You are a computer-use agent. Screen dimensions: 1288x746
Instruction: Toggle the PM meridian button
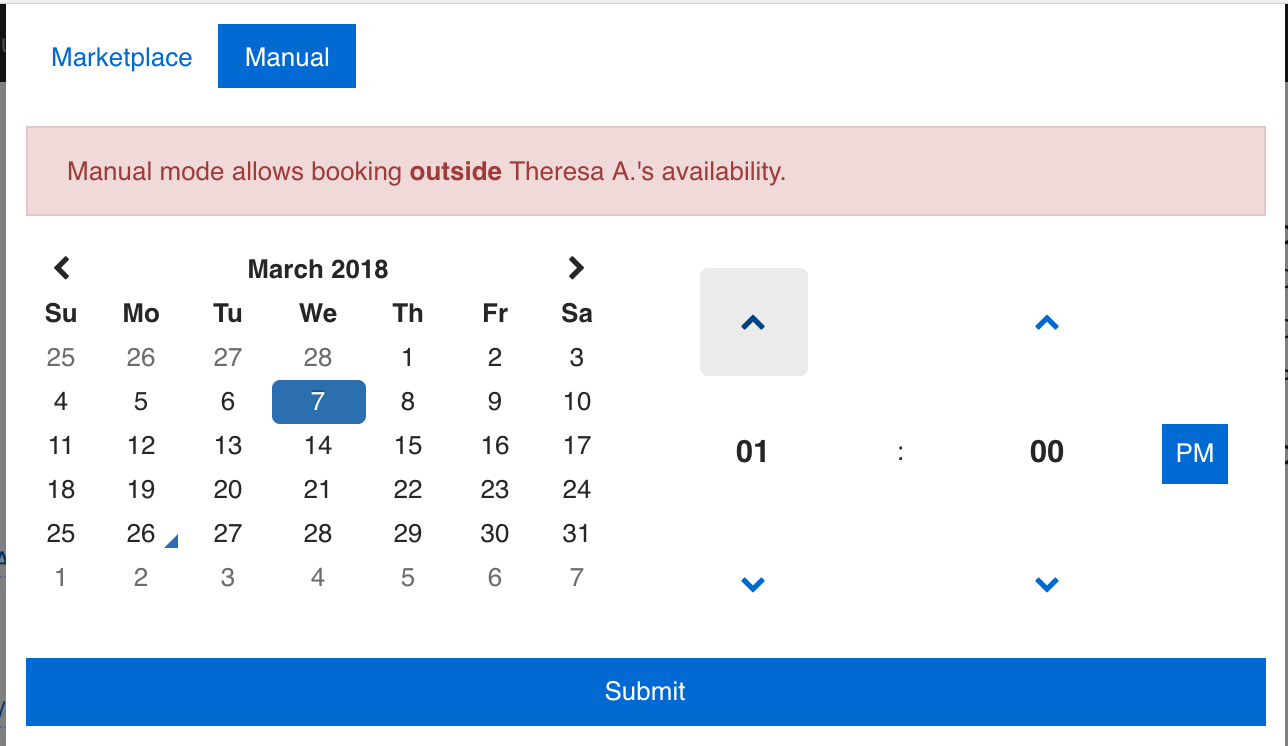tap(1194, 453)
